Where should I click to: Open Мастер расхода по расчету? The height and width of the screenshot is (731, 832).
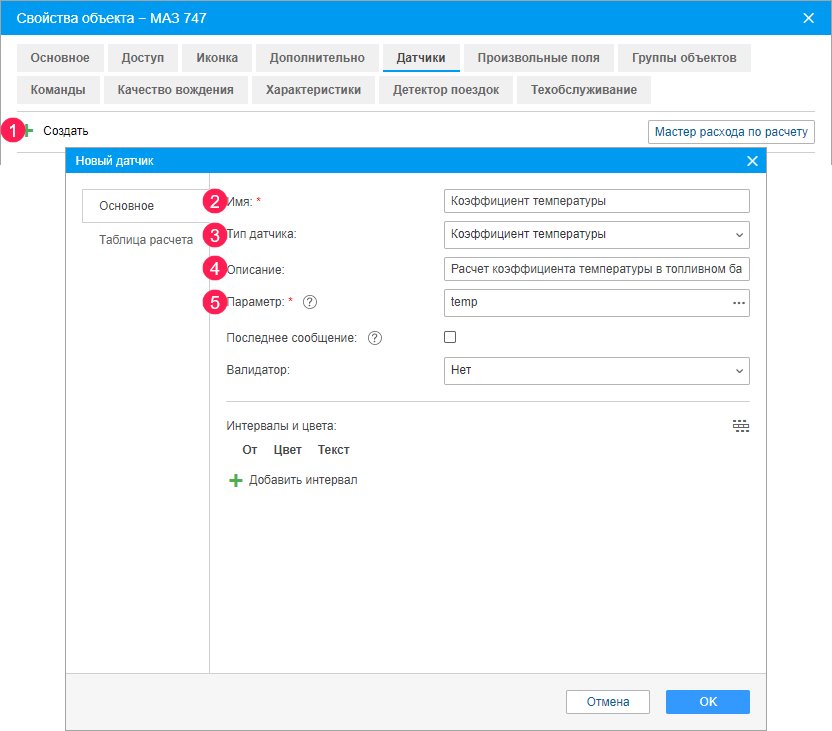[731, 131]
